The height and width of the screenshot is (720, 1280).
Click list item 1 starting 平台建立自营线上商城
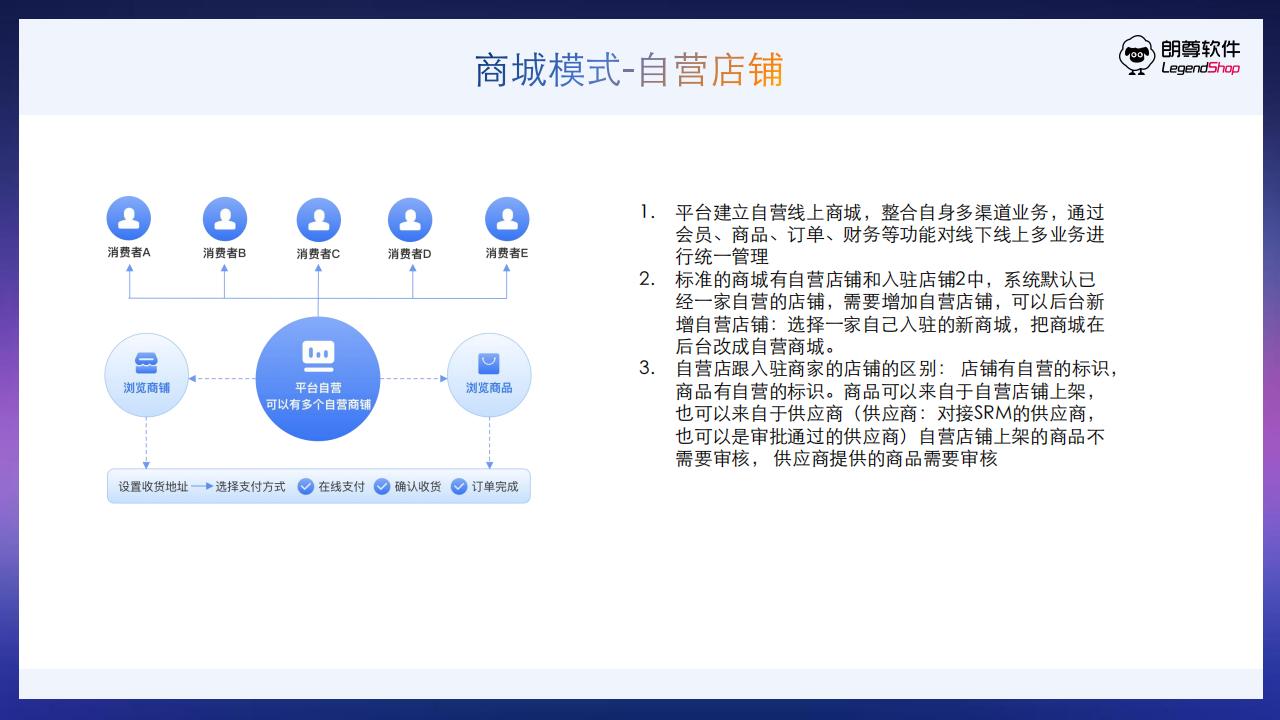(x=872, y=235)
